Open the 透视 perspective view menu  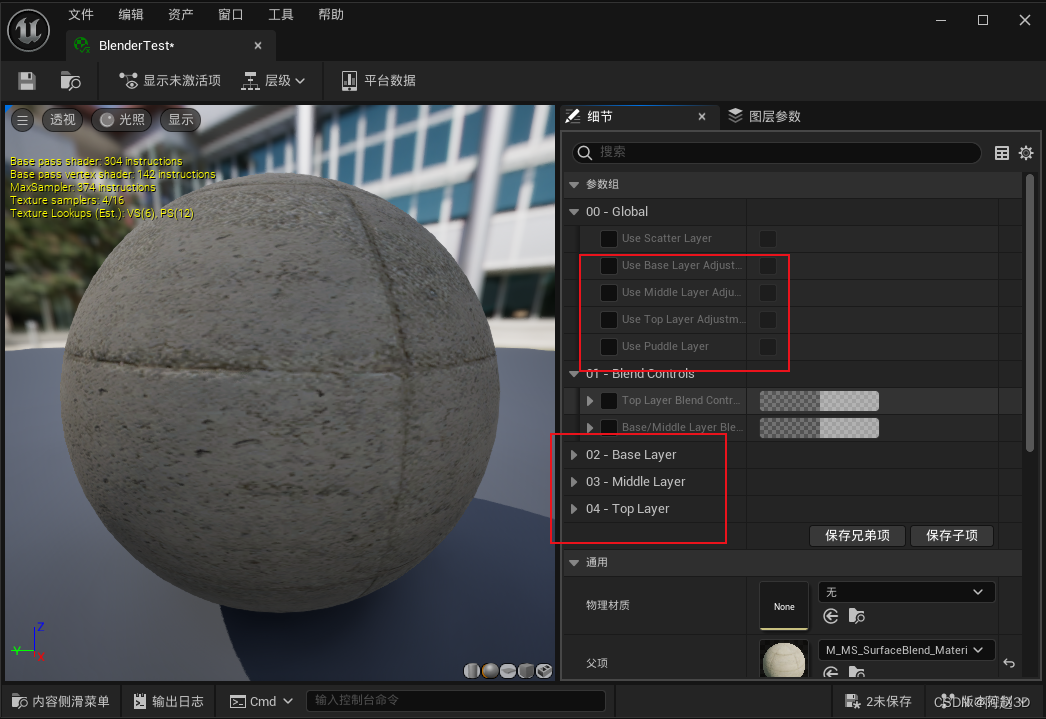click(63, 119)
